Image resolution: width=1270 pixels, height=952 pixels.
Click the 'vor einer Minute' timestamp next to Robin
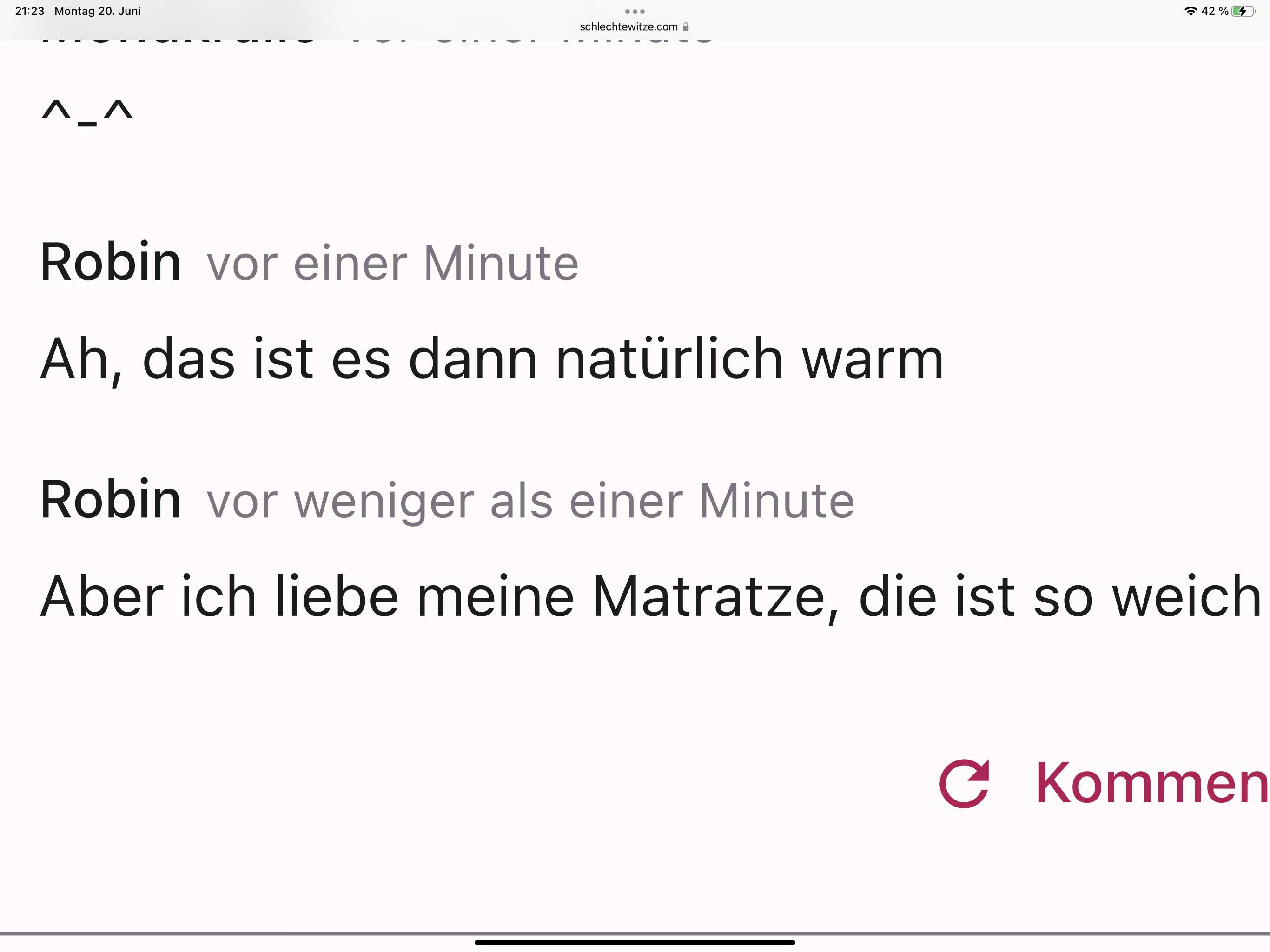pos(392,264)
